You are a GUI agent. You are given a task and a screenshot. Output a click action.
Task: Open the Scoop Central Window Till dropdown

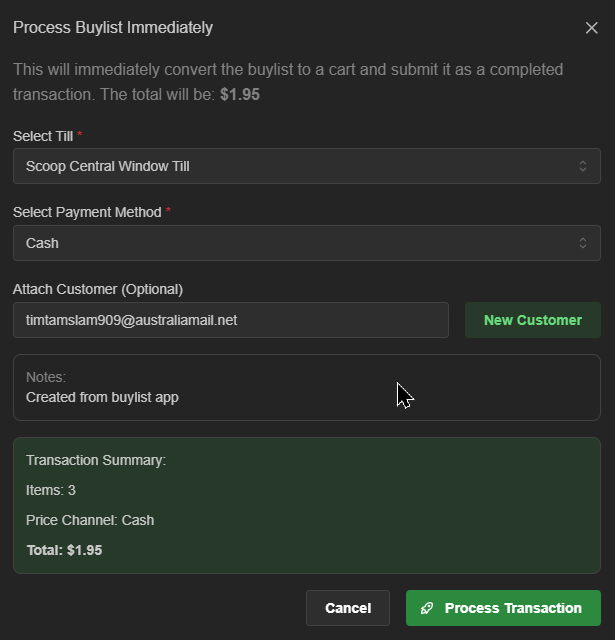307,166
